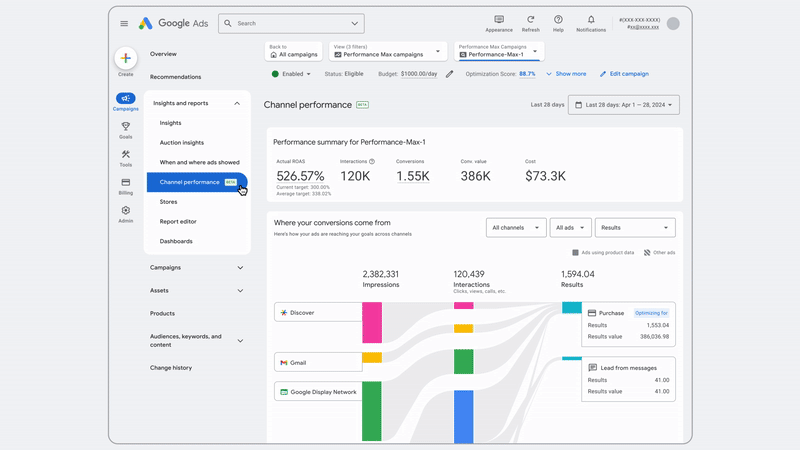Open the Notifications bell
Image resolution: width=800 pixels, height=450 pixels.
[x=591, y=20]
